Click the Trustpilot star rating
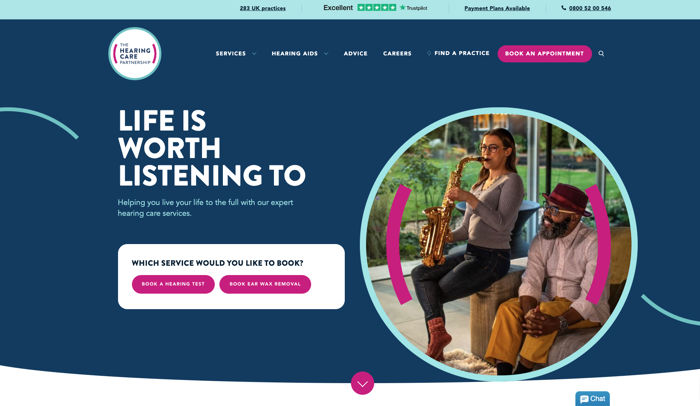The height and width of the screenshot is (406, 700). (x=377, y=8)
